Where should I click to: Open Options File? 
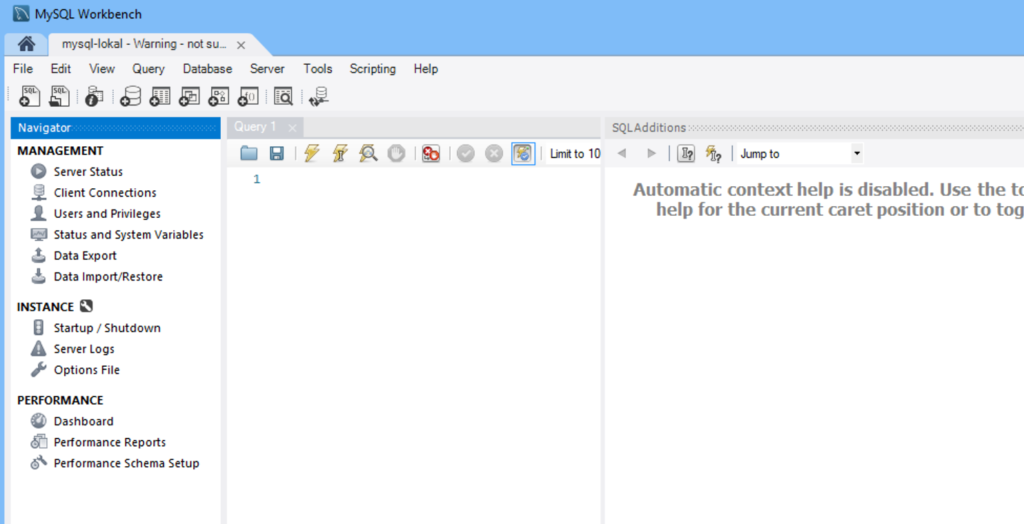(x=87, y=370)
